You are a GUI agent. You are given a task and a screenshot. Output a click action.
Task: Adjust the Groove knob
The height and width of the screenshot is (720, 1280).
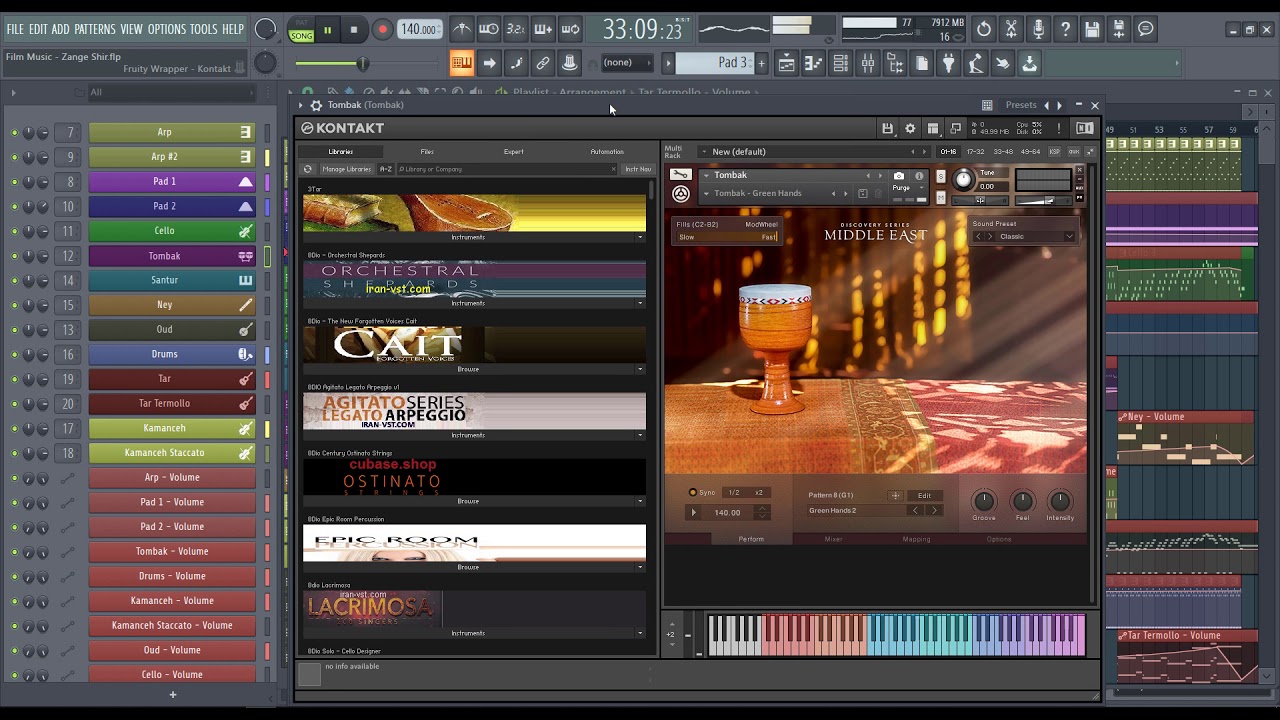click(984, 501)
